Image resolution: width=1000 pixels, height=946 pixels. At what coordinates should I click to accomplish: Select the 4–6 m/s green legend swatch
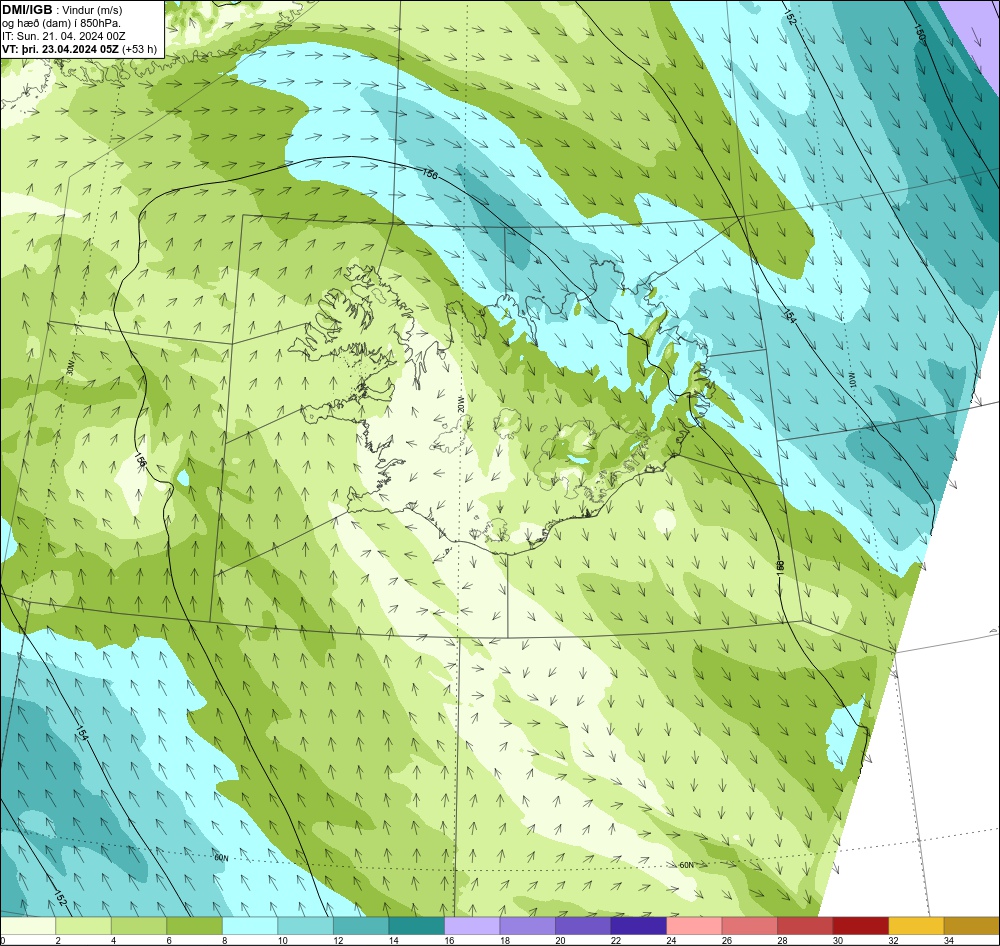[x=139, y=925]
